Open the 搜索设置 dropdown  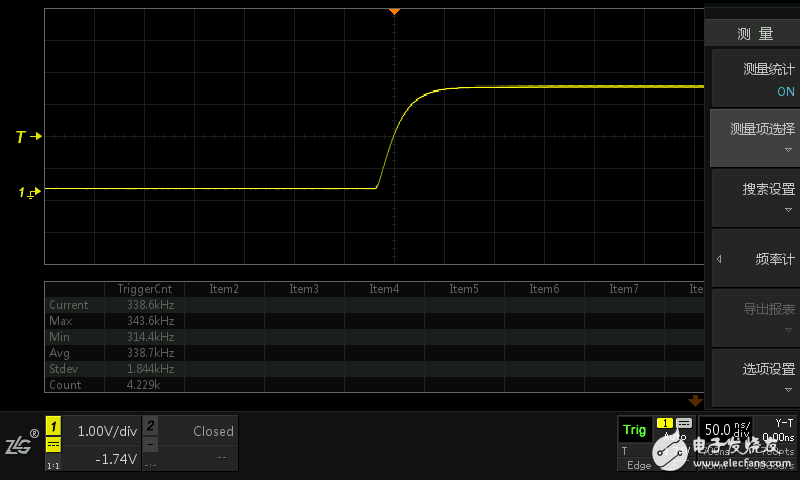tap(755, 197)
